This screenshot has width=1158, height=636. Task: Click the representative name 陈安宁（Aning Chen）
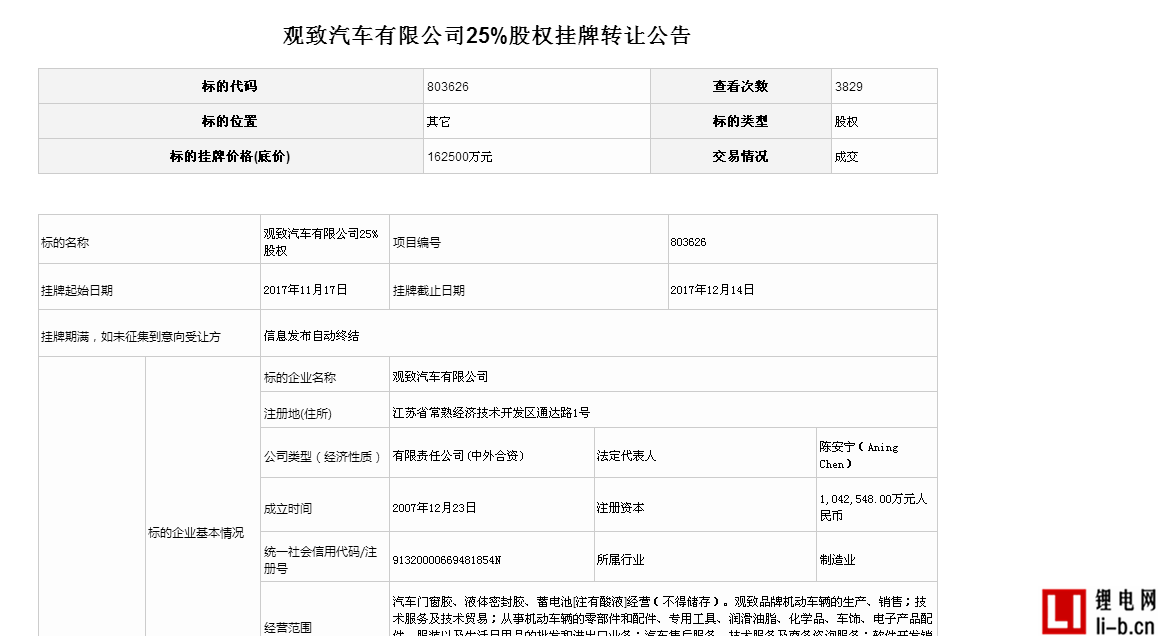pos(859,456)
